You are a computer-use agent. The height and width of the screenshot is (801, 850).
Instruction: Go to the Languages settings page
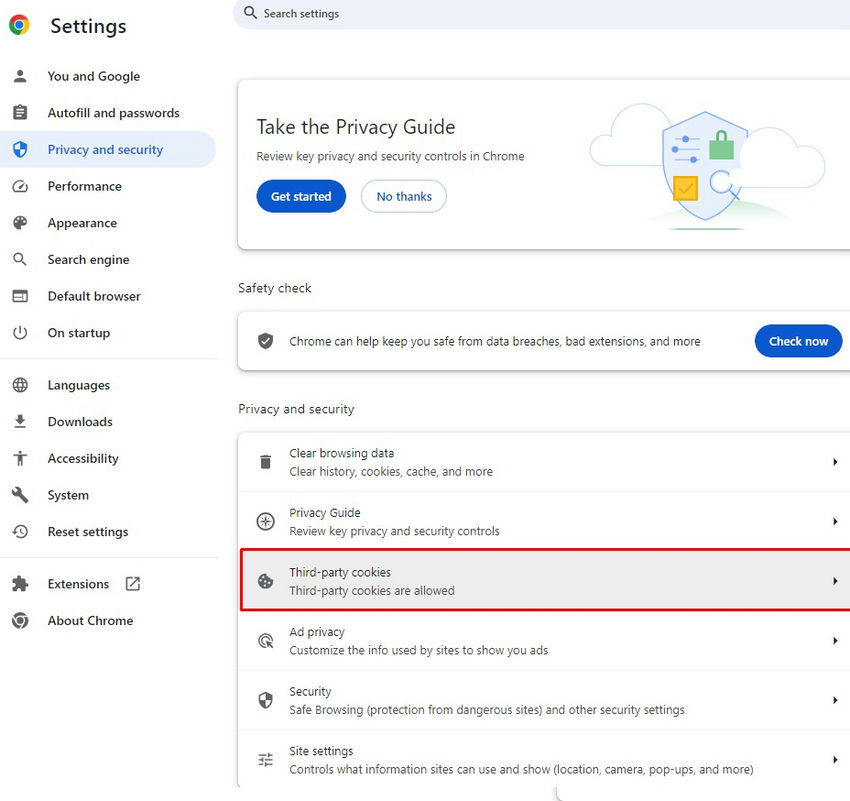point(78,385)
